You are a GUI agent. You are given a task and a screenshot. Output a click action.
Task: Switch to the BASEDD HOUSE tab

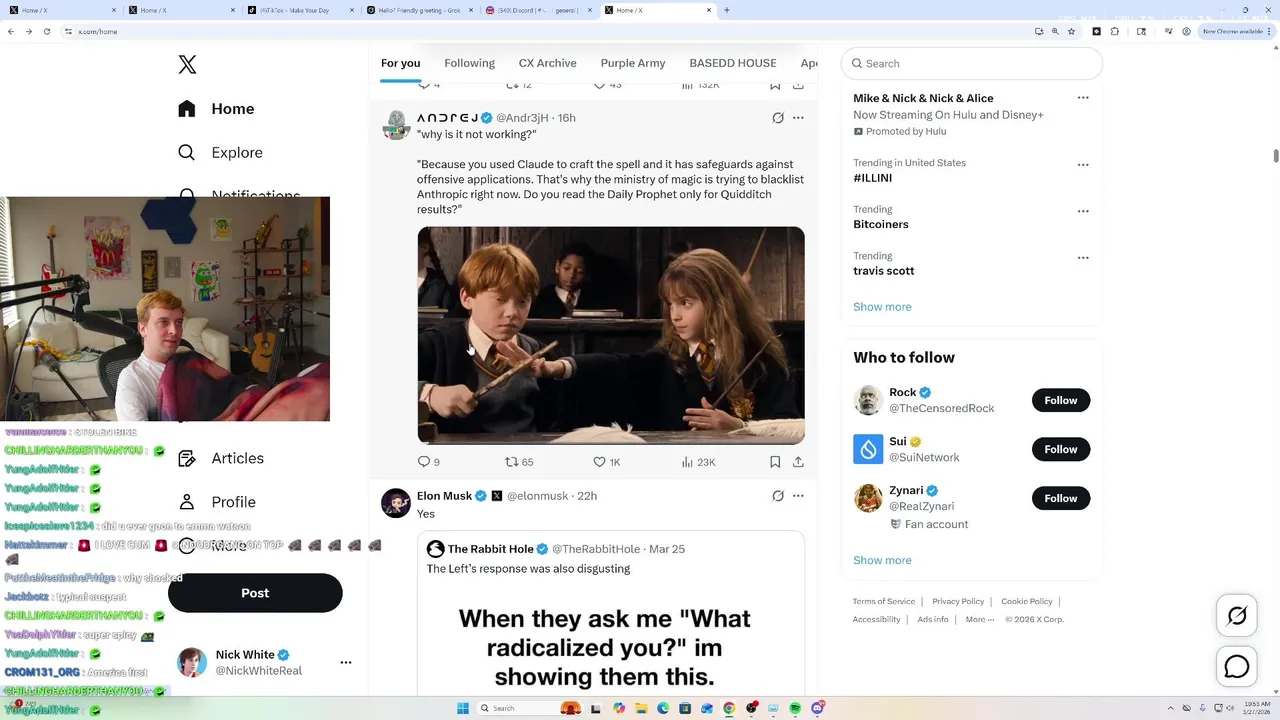coord(733,63)
